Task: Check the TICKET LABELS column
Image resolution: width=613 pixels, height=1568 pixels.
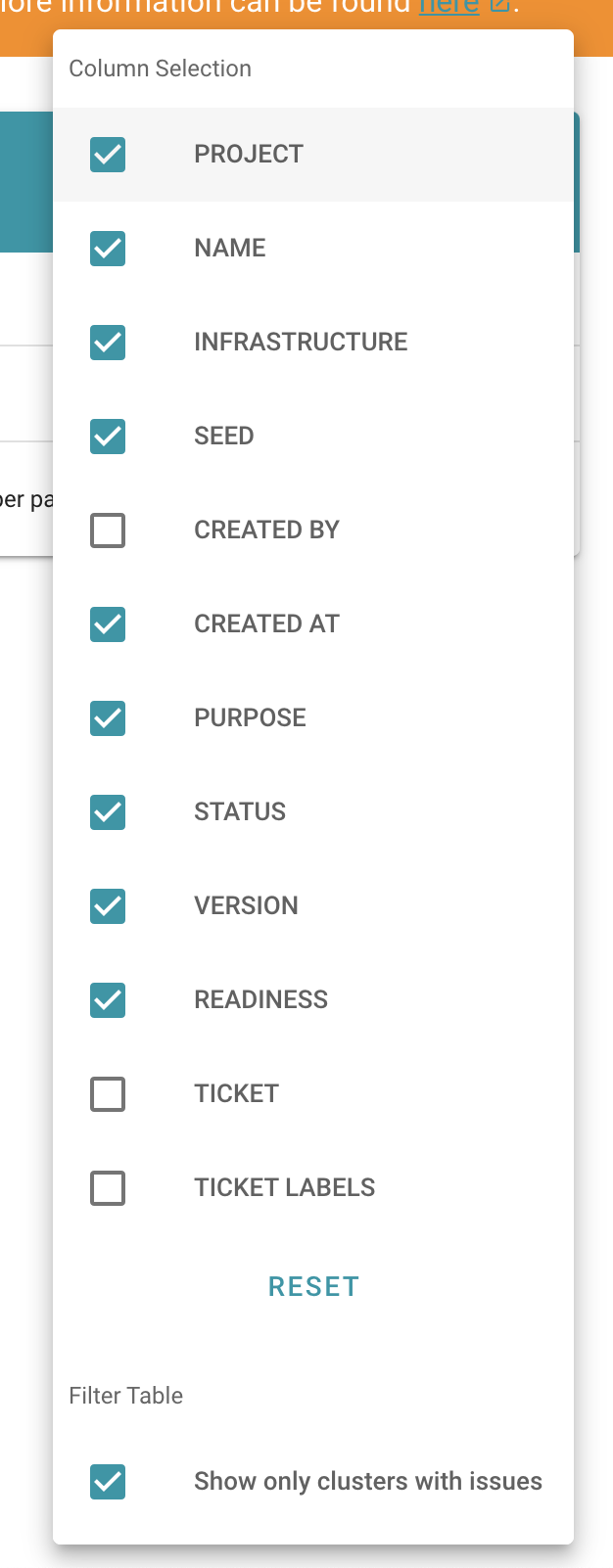Action: pos(108,1188)
